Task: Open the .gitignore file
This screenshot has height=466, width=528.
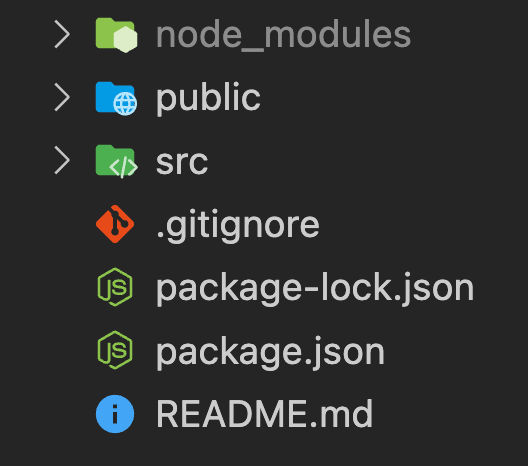Action: click(238, 225)
